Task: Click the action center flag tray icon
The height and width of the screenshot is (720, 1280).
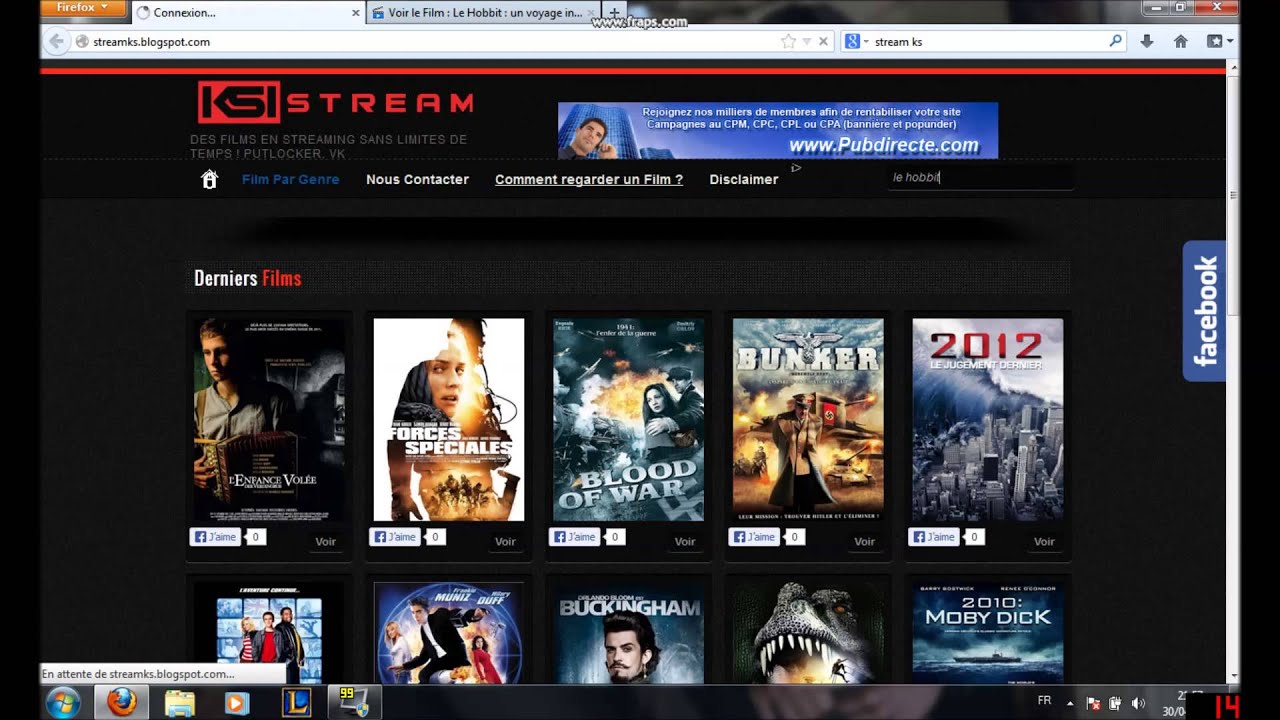Action: 1093,703
